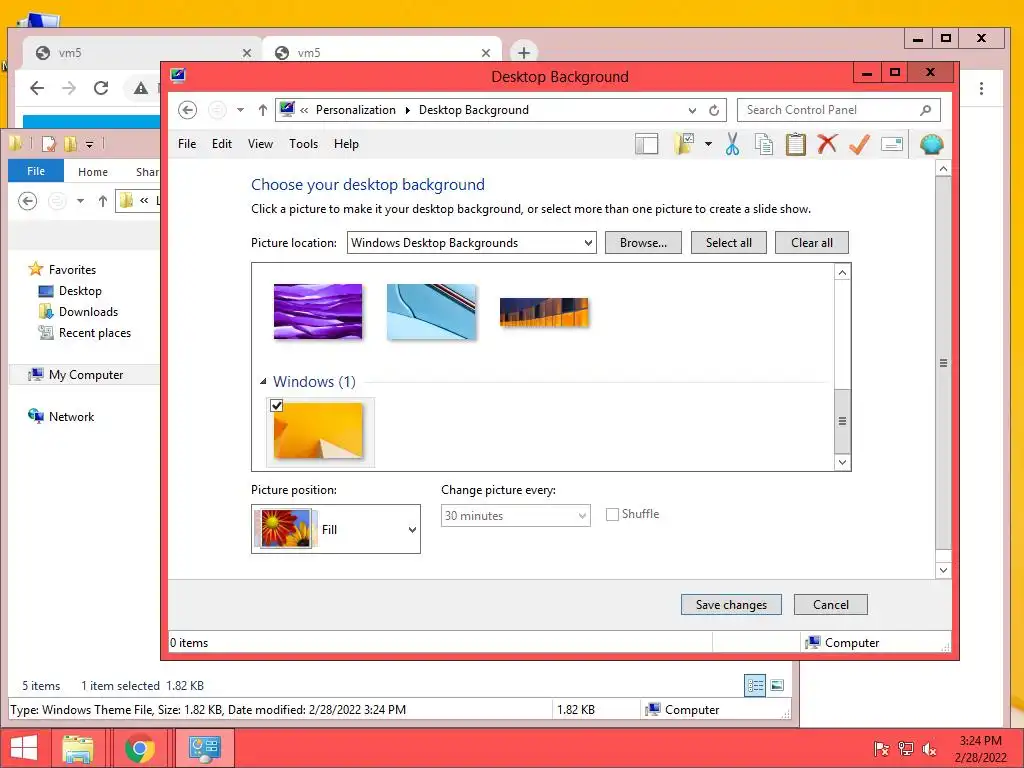Open the View menu
The width and height of the screenshot is (1024, 768).
[x=260, y=144]
